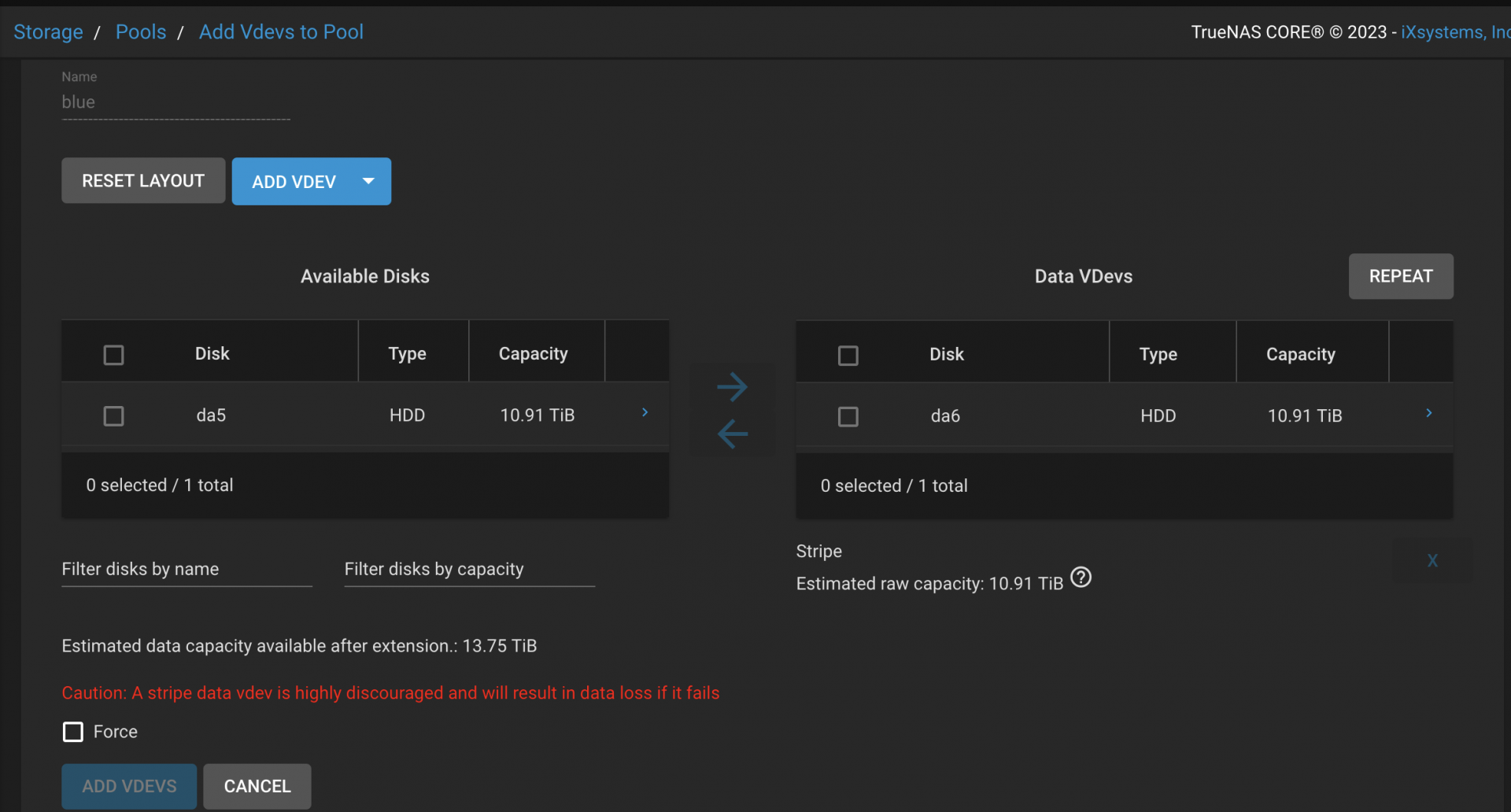Sort Data VDevs by Capacity column
The image size is (1511, 812).
(1301, 355)
